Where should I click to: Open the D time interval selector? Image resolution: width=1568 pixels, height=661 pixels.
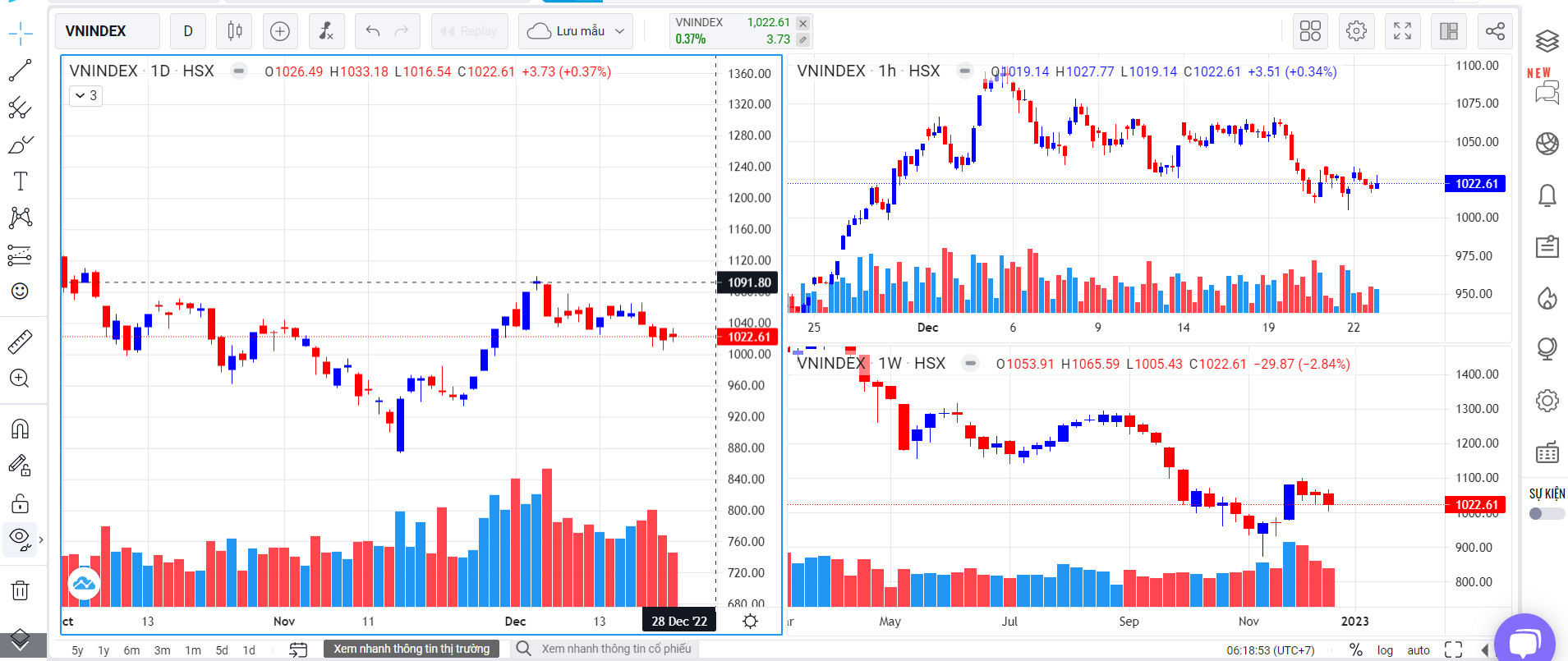188,31
